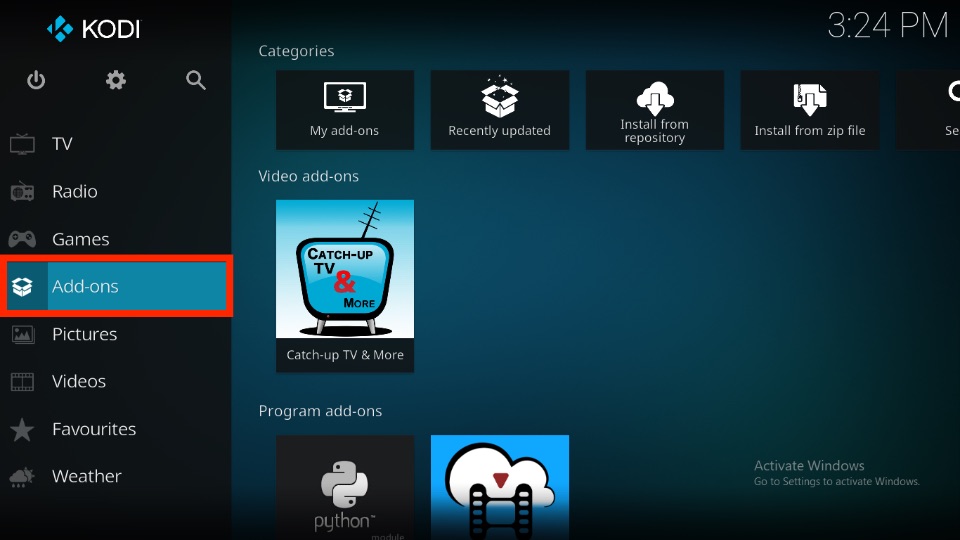This screenshot has width=960, height=540.
Task: Click the power icon in the sidebar
Action: (x=36, y=80)
